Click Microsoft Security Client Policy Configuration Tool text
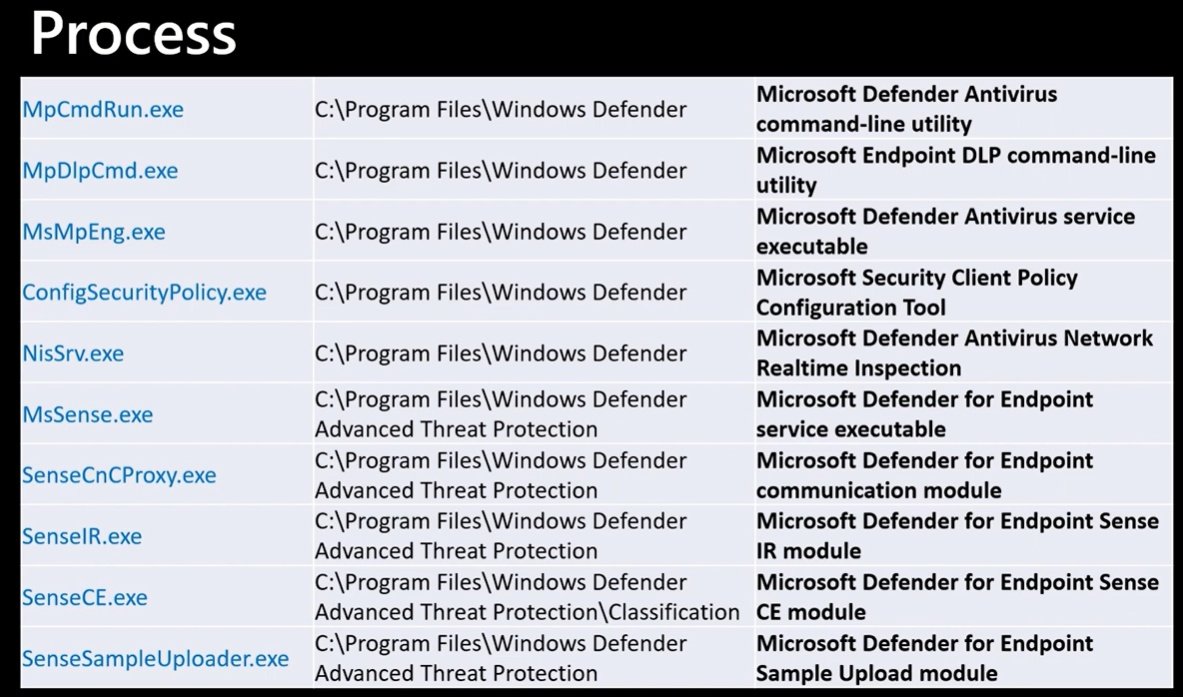The width and height of the screenshot is (1183, 697). point(917,292)
